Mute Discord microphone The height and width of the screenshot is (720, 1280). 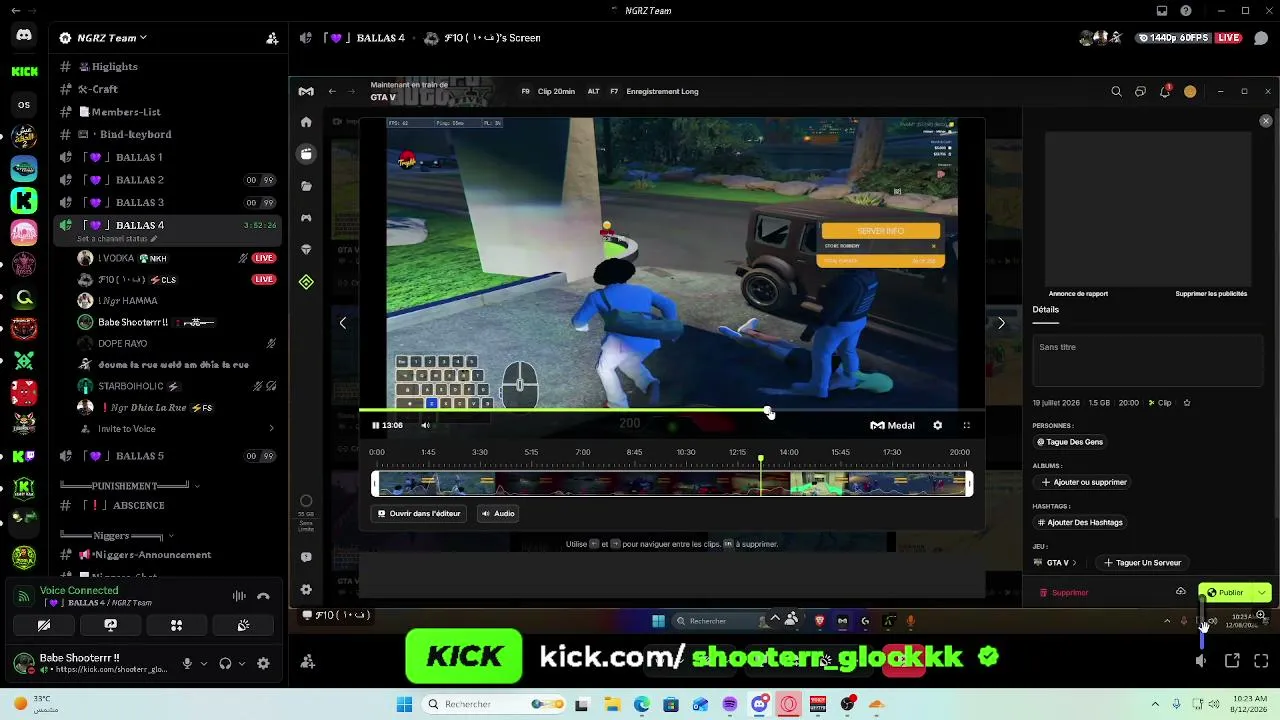pyautogui.click(x=187, y=663)
